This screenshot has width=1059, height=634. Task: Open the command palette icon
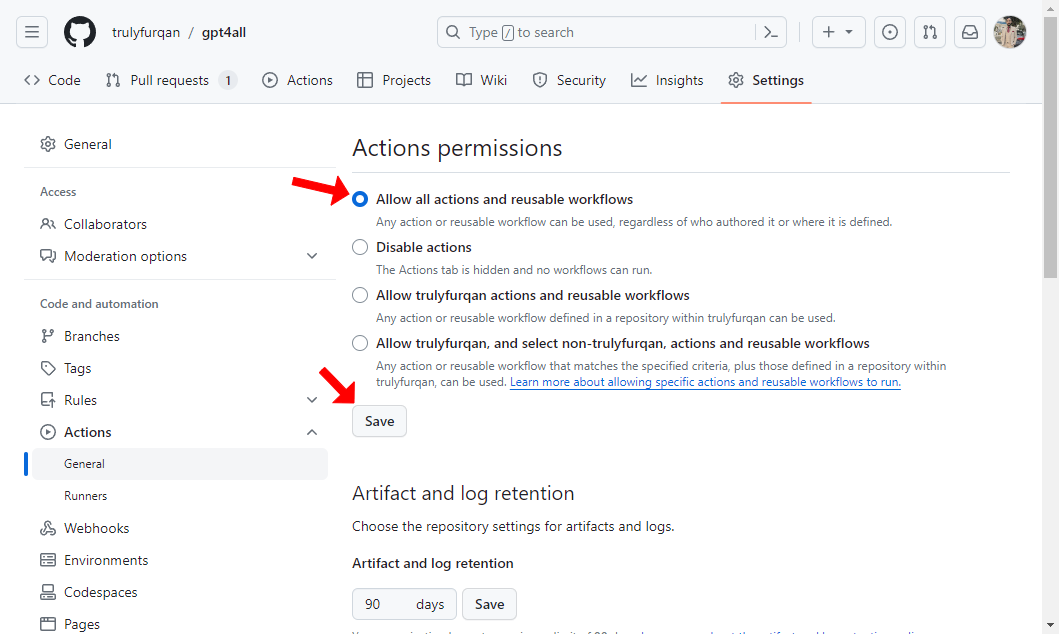[x=770, y=32]
